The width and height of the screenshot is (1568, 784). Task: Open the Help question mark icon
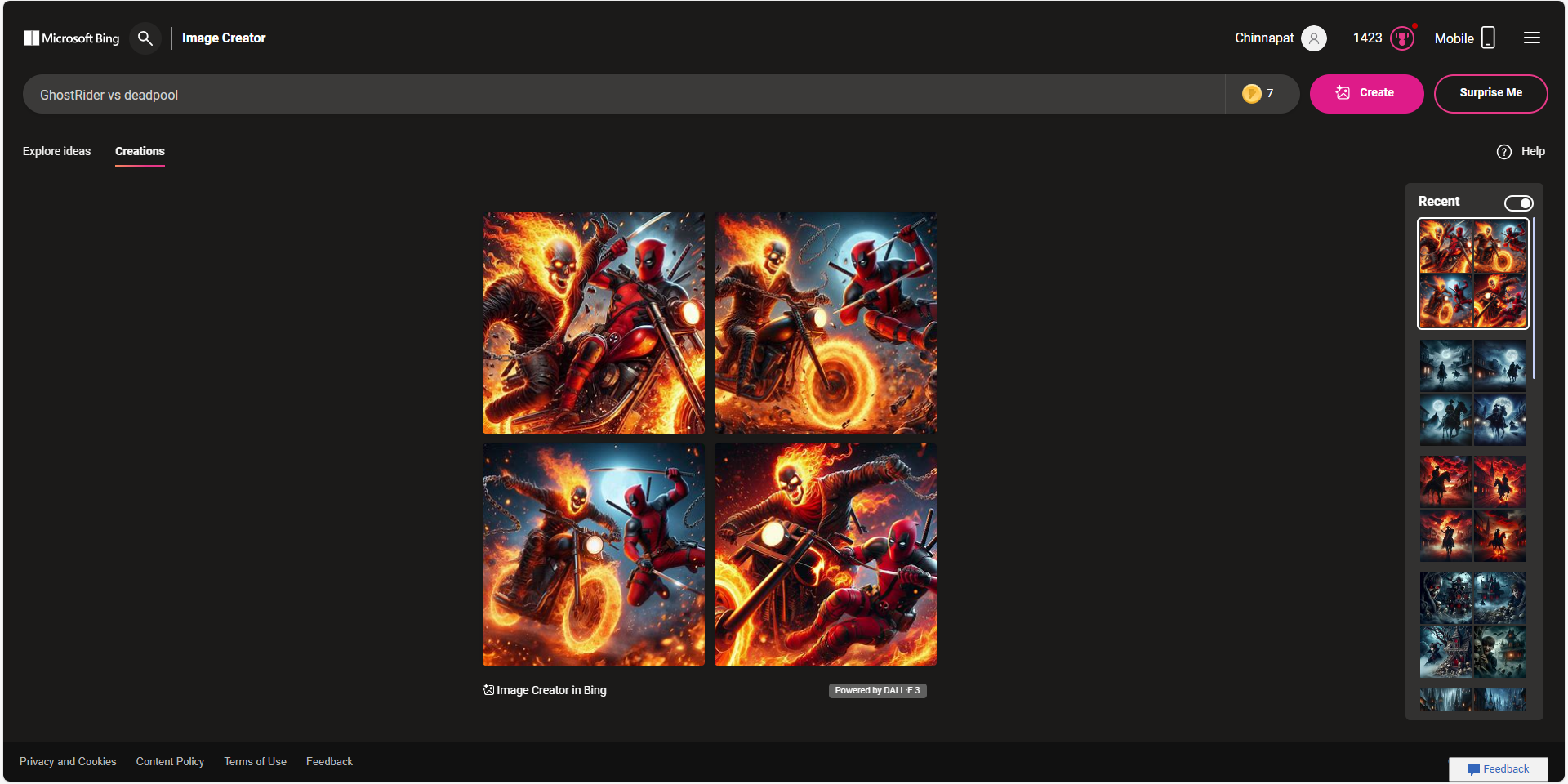tap(1503, 152)
